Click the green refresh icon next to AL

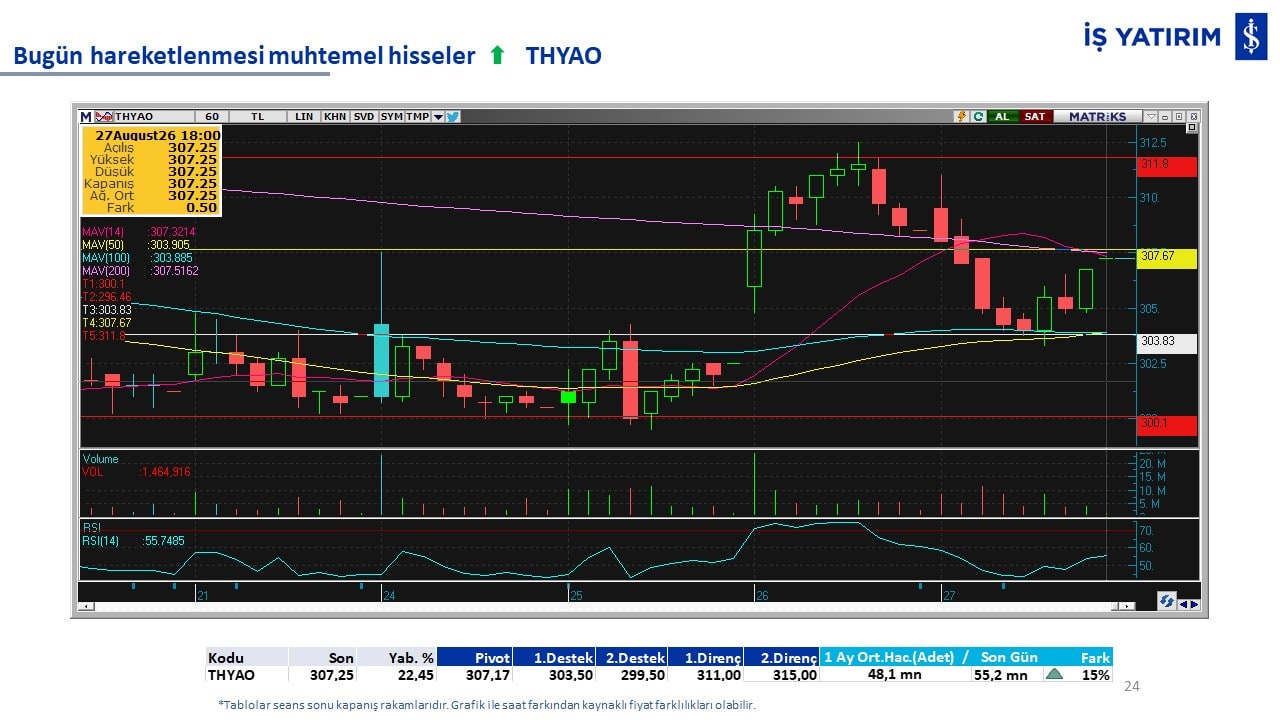[978, 116]
